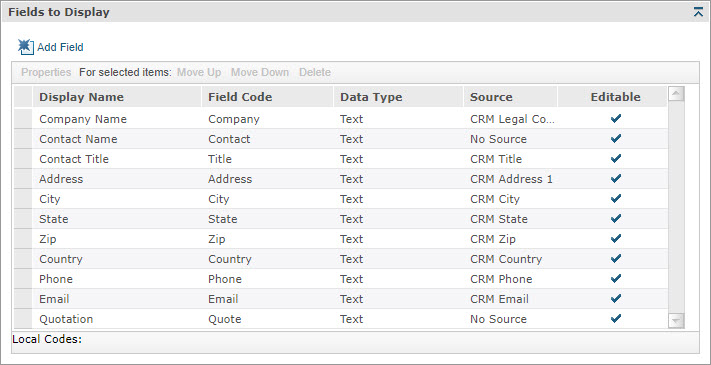
Task: Sort by Source column header
Action: coord(510,97)
